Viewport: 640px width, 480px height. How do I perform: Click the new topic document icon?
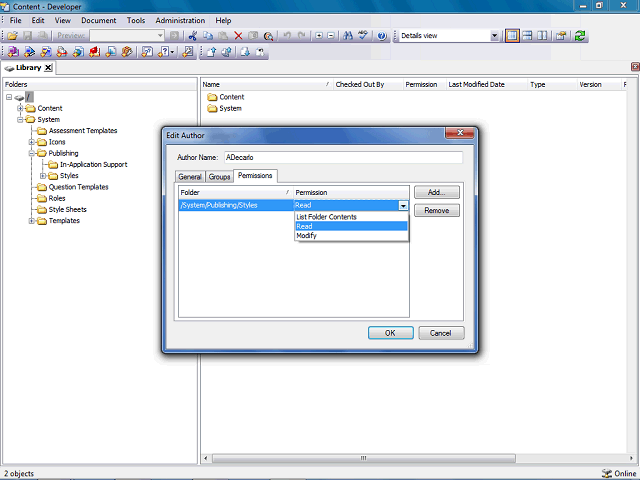[x=46, y=52]
